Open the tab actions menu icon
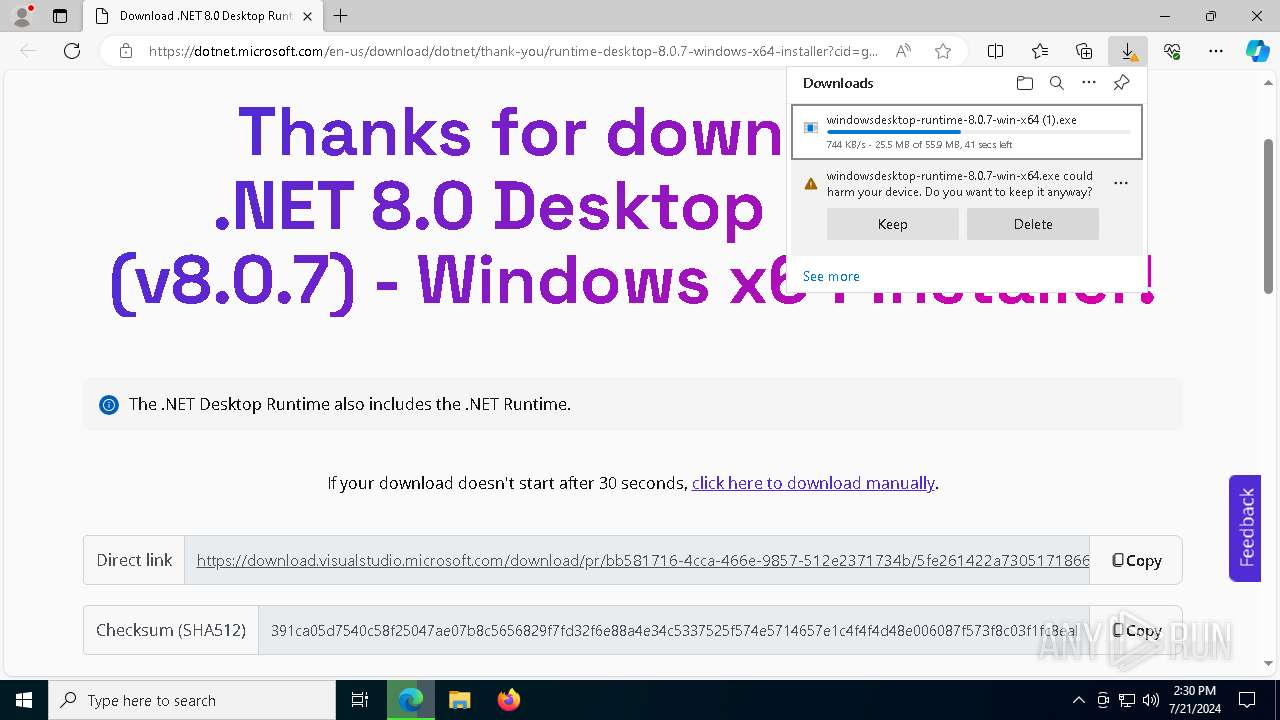Screen dimensions: 1280x720 (60, 16)
